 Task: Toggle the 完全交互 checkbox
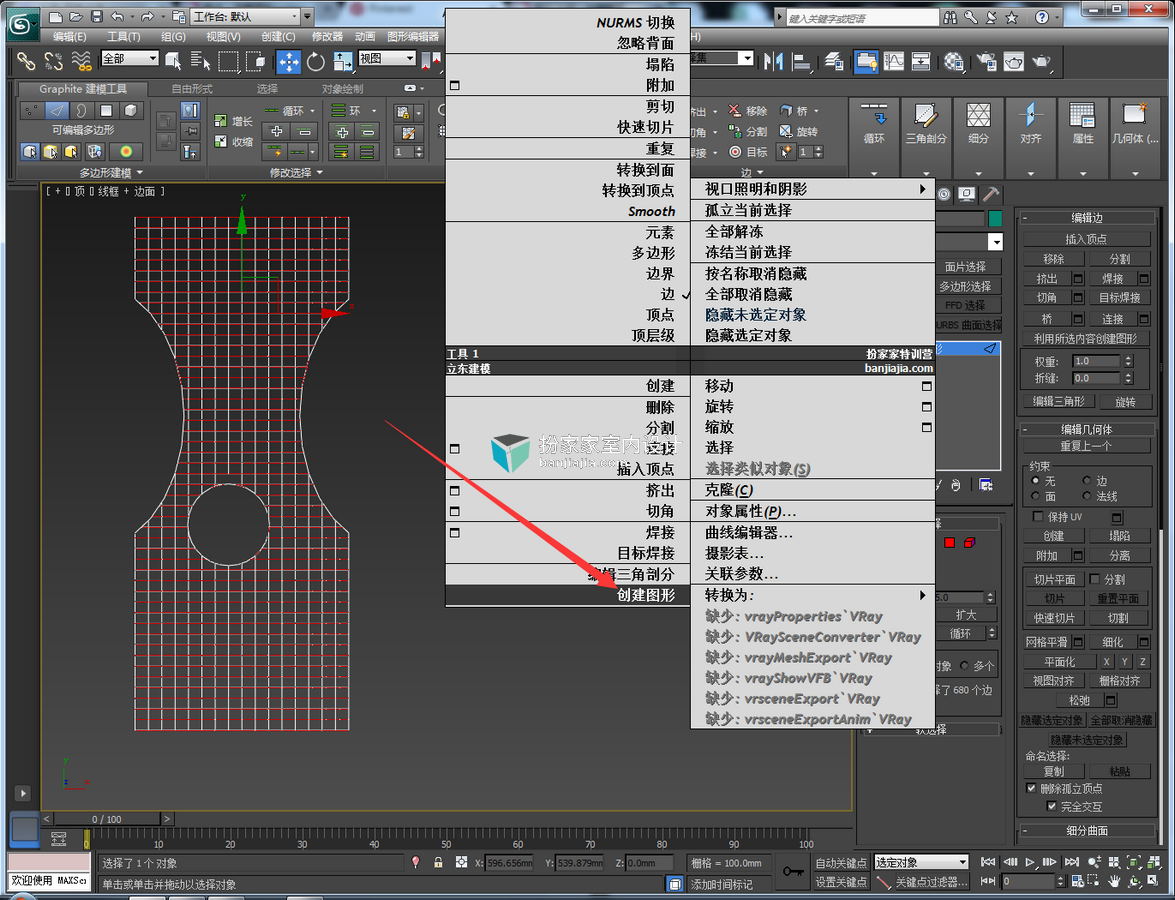[1051, 806]
